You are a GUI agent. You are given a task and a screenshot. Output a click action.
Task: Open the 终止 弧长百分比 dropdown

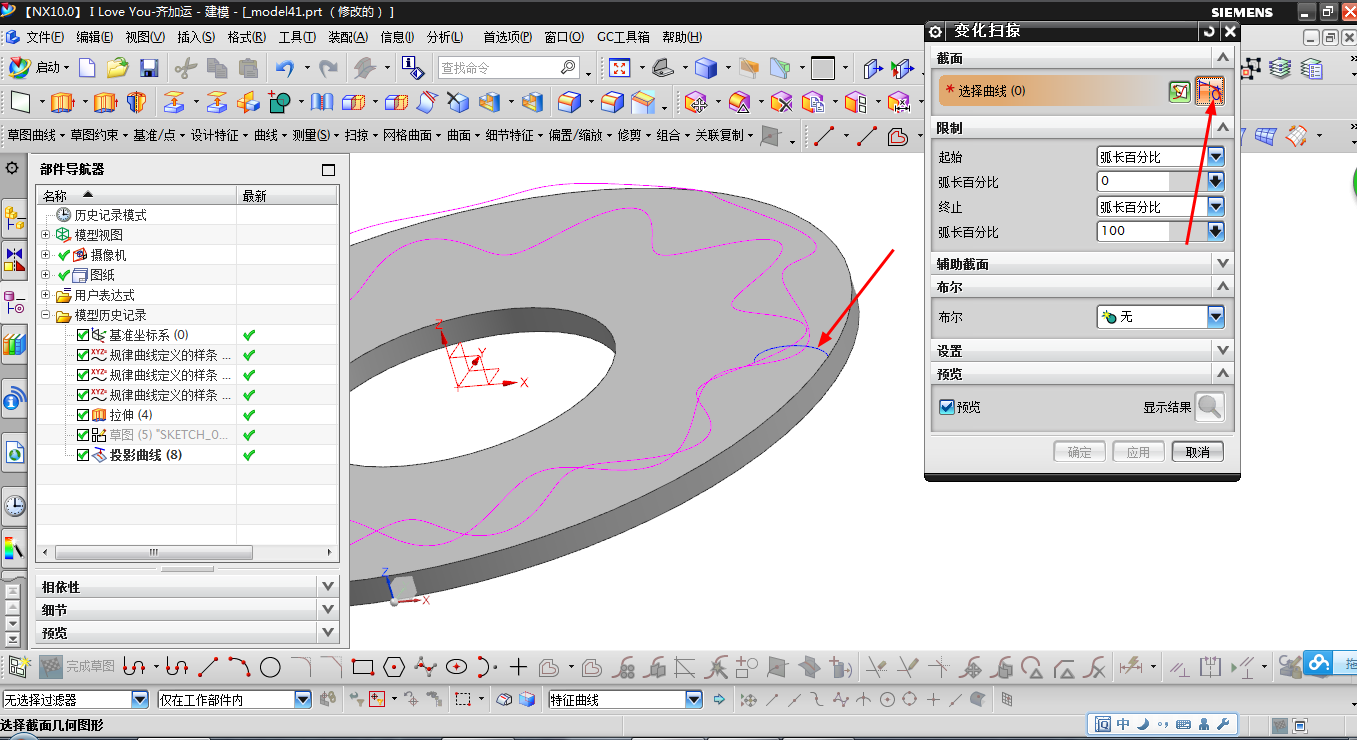coord(1215,207)
